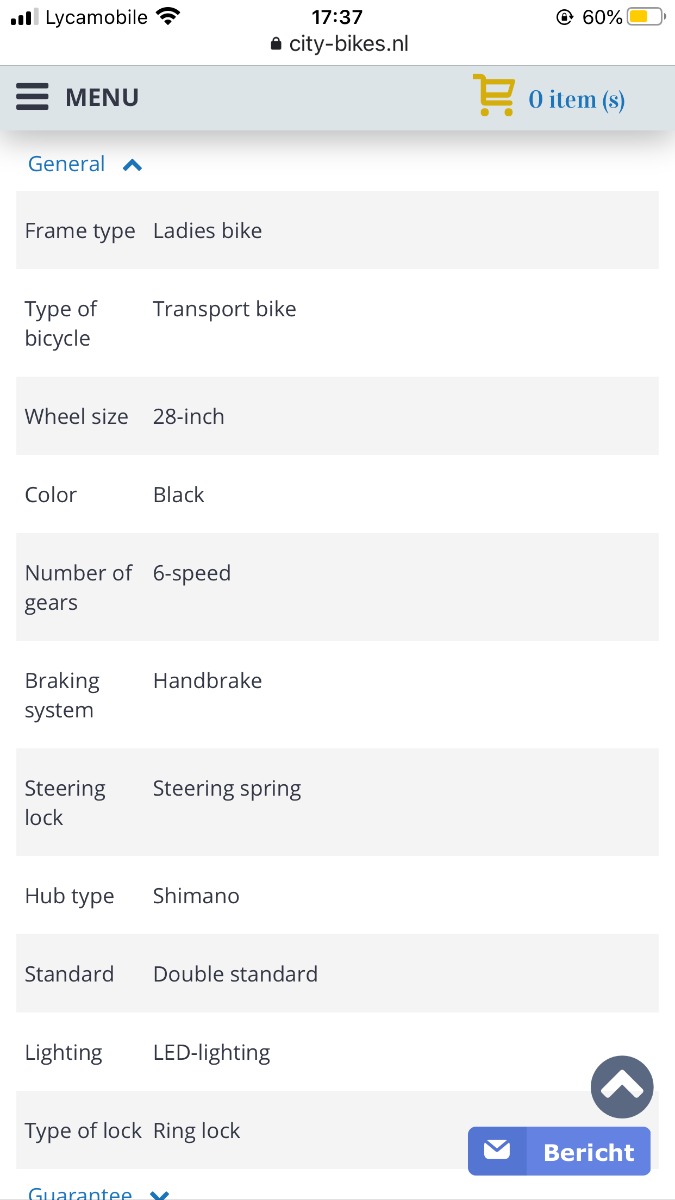Click the shopping cart icon
The image size is (675, 1200).
493,96
